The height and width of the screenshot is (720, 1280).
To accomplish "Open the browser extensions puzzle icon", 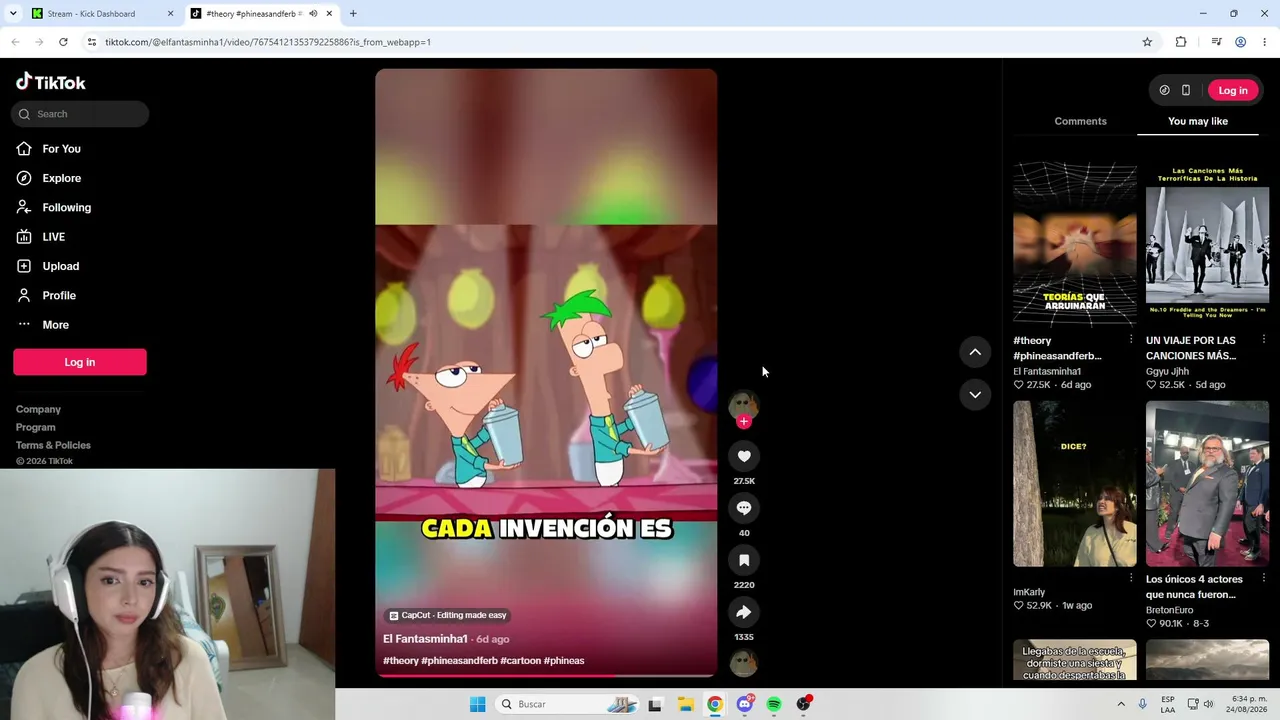I will click(x=1181, y=42).
